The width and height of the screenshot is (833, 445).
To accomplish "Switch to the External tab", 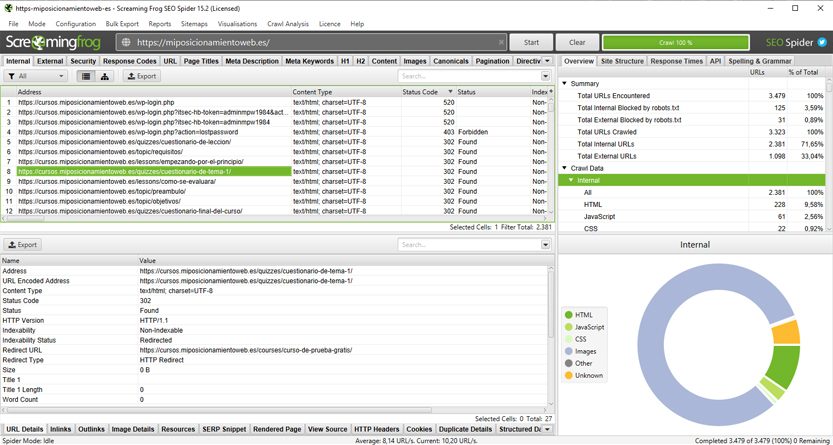I will [50, 61].
